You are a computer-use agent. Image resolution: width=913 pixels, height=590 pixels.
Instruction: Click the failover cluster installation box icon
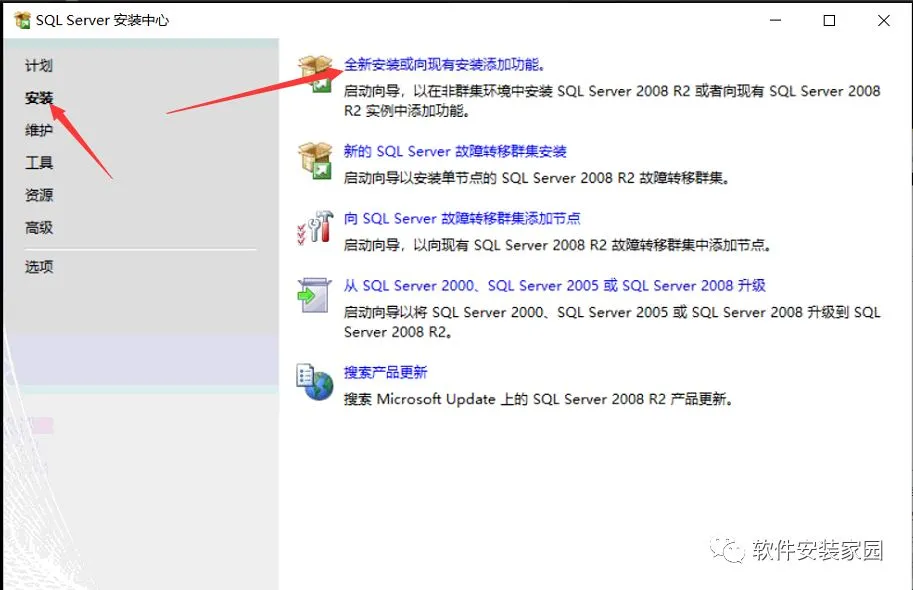click(315, 160)
